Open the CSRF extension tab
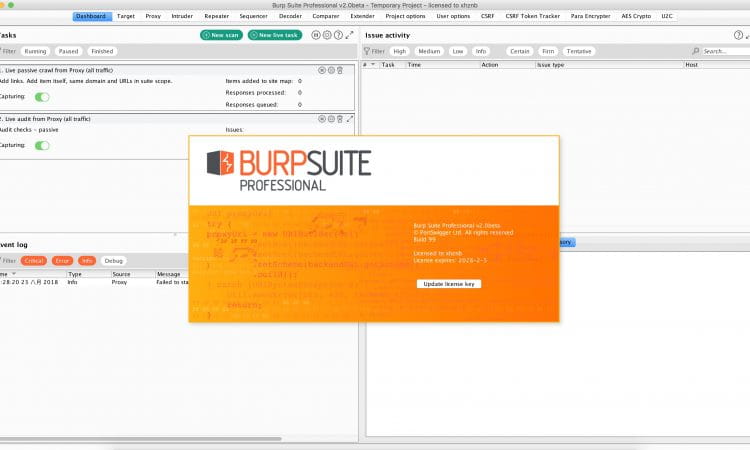The width and height of the screenshot is (750, 450). point(488,16)
